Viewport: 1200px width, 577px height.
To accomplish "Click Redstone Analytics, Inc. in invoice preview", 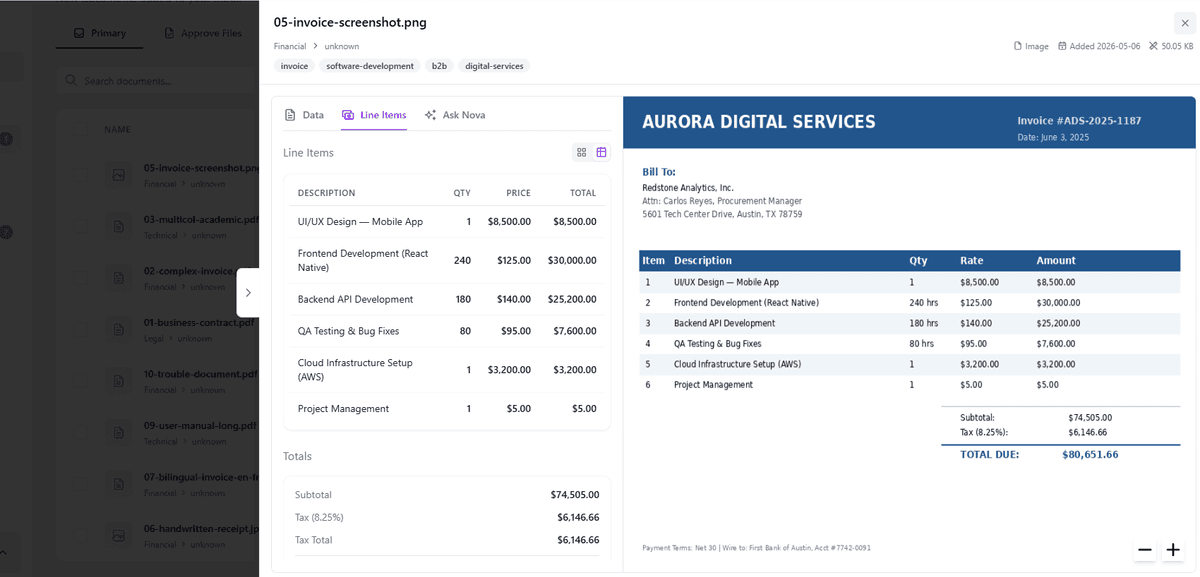I will click(x=688, y=188).
